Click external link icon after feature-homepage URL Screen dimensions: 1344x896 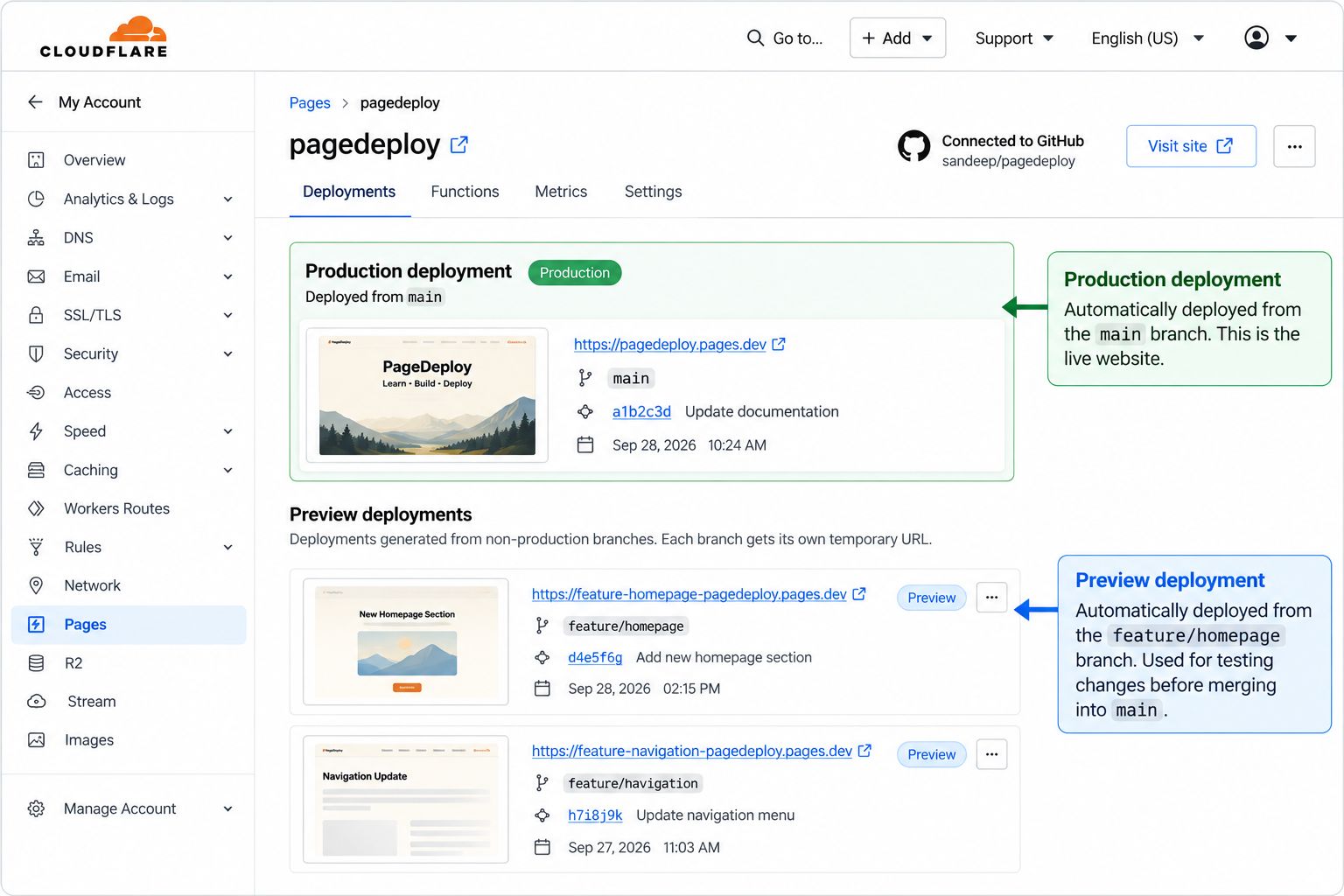pyautogui.click(x=859, y=593)
